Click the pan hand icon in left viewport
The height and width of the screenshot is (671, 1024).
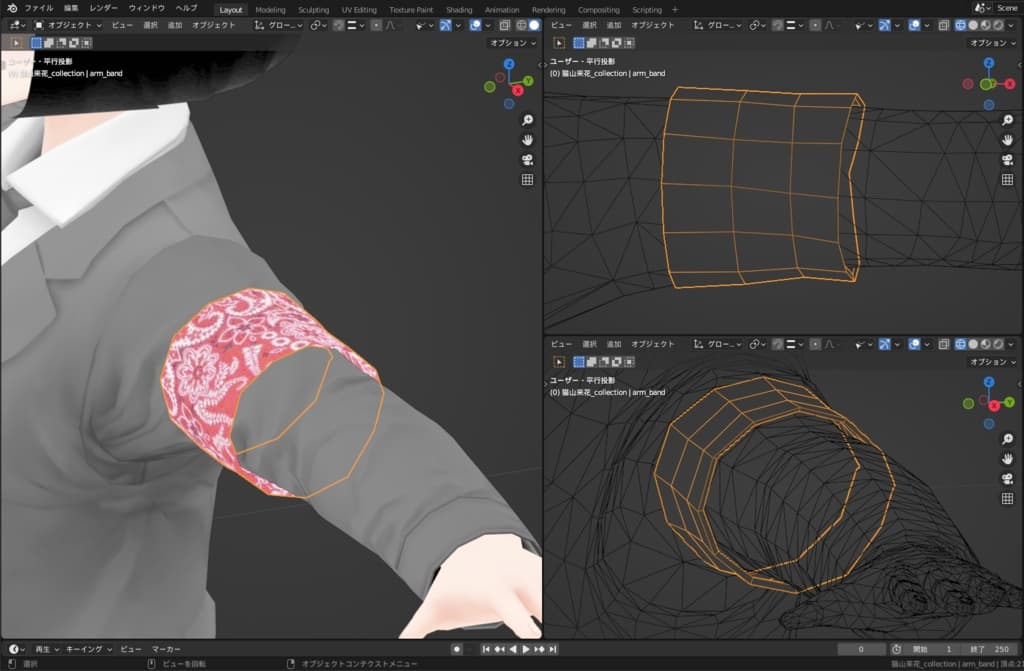(x=527, y=140)
